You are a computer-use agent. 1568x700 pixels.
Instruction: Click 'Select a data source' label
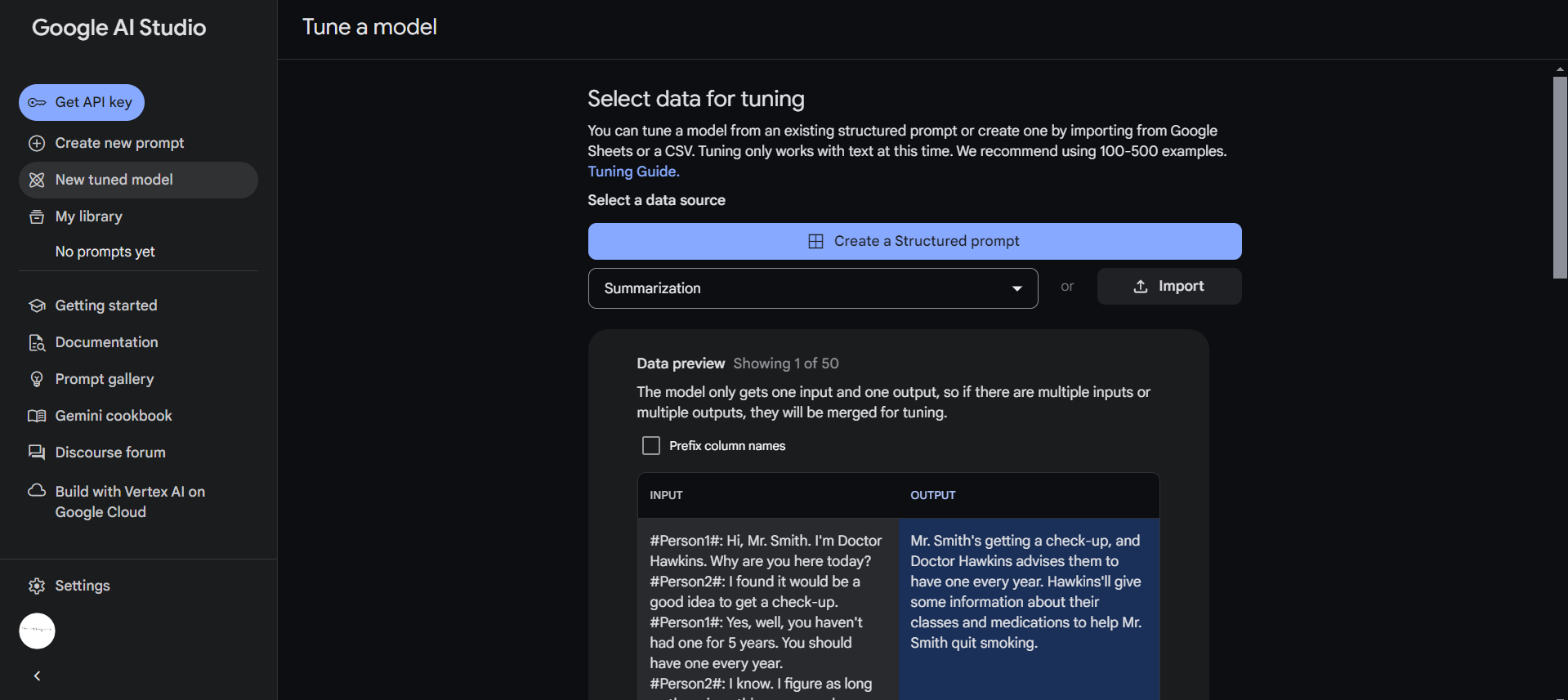pyautogui.click(x=656, y=200)
